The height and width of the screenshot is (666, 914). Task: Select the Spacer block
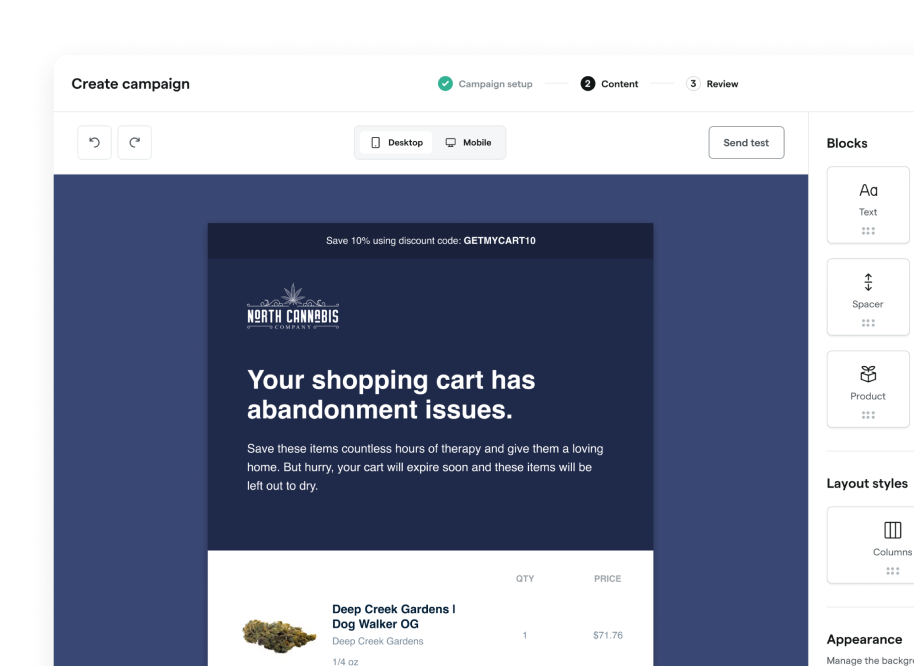point(868,297)
